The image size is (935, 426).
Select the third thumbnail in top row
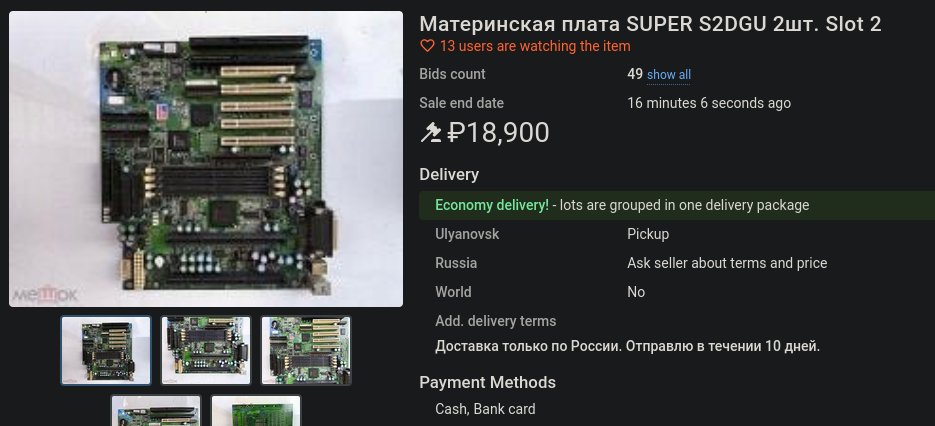(x=306, y=350)
